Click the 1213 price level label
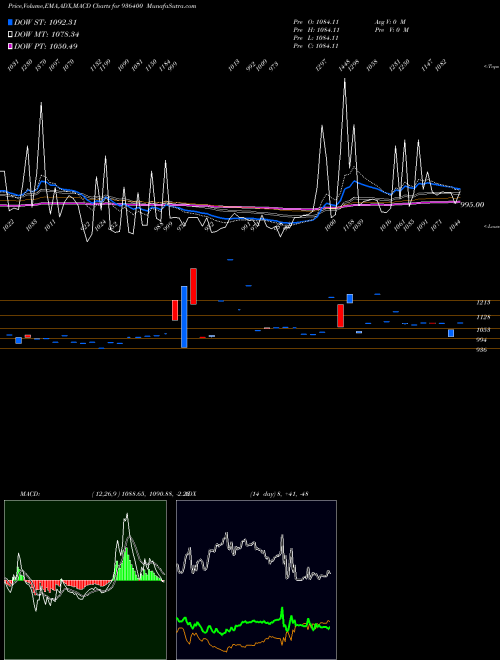500x660 pixels. pos(483,303)
